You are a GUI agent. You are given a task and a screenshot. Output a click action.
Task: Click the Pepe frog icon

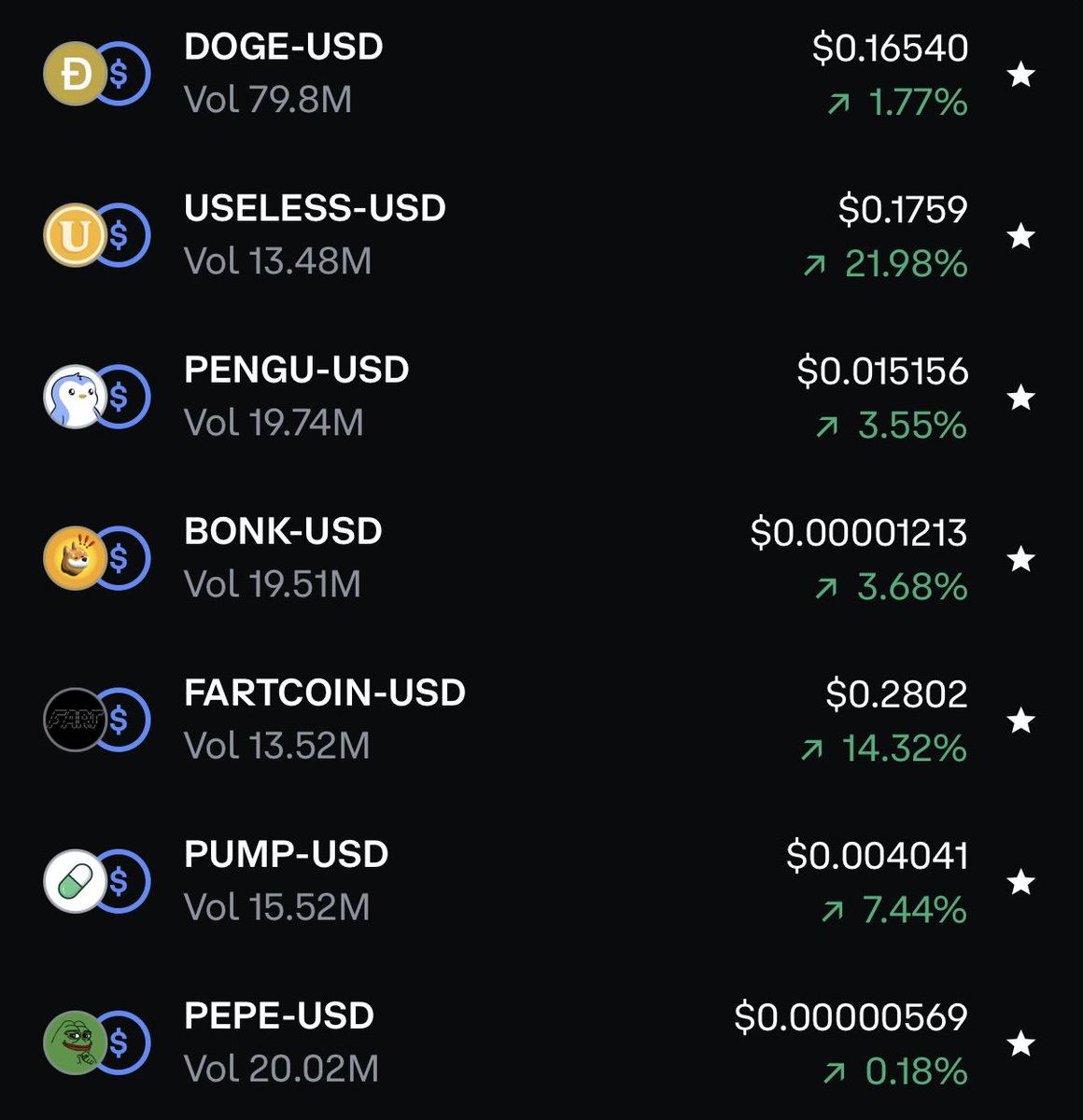[75, 1043]
